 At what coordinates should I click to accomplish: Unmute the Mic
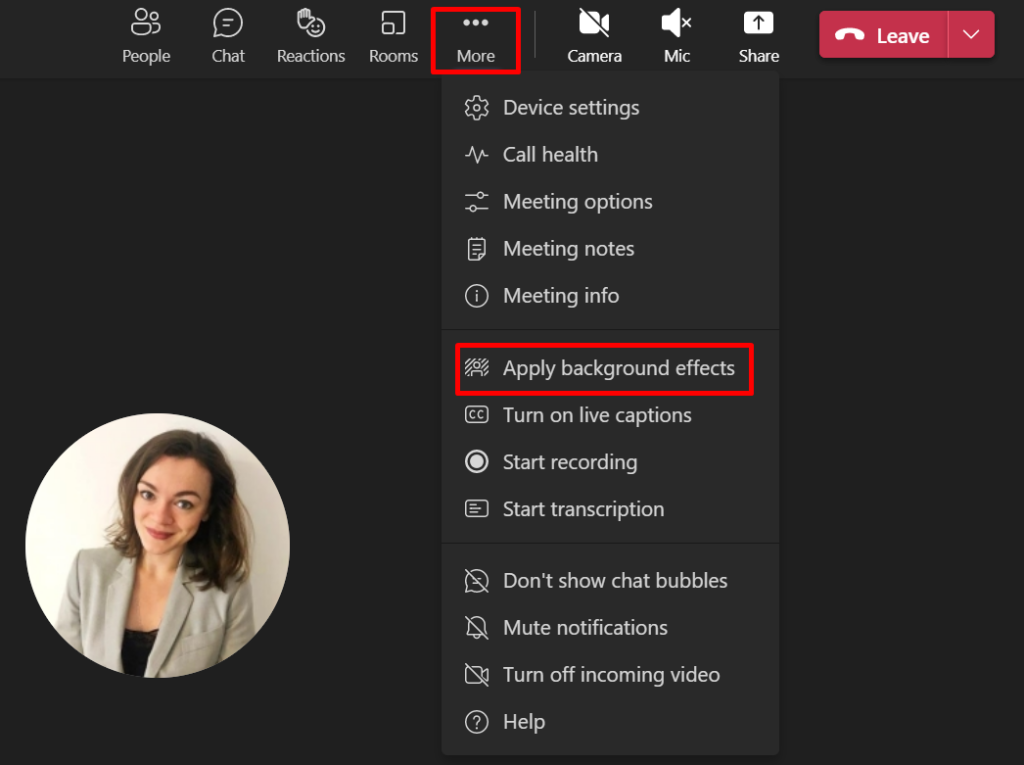pos(677,37)
